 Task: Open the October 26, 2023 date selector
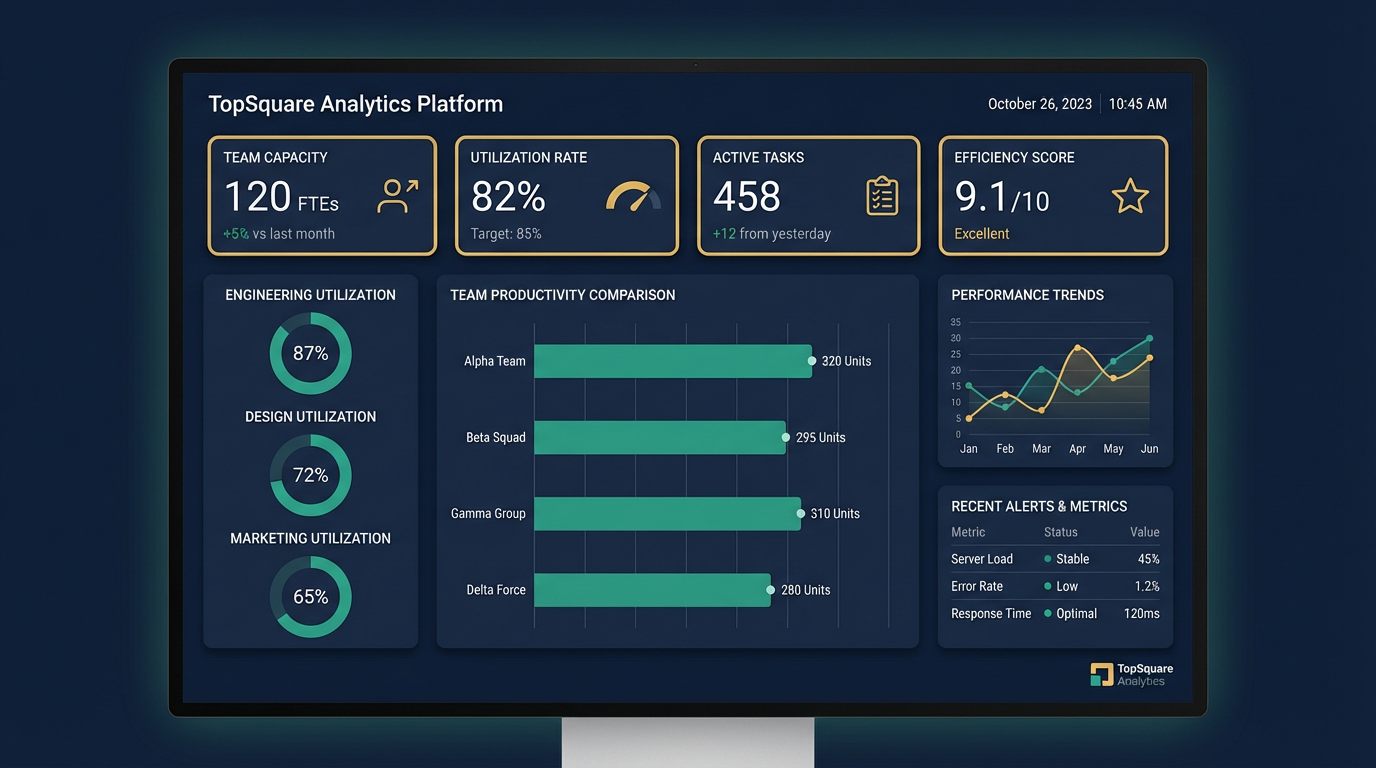point(1040,103)
